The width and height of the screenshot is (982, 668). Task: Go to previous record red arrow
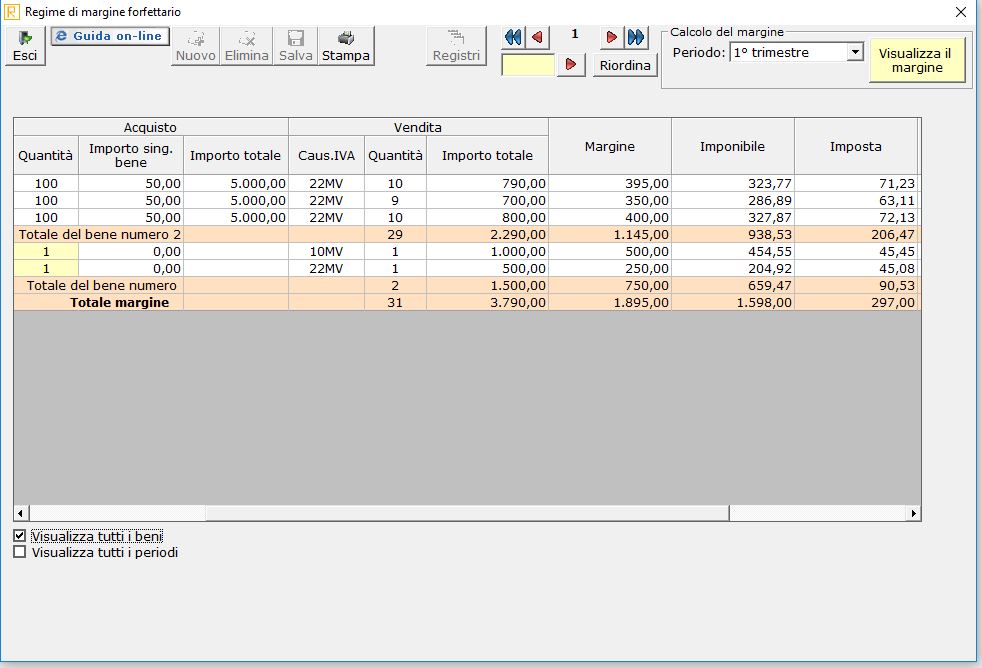538,37
